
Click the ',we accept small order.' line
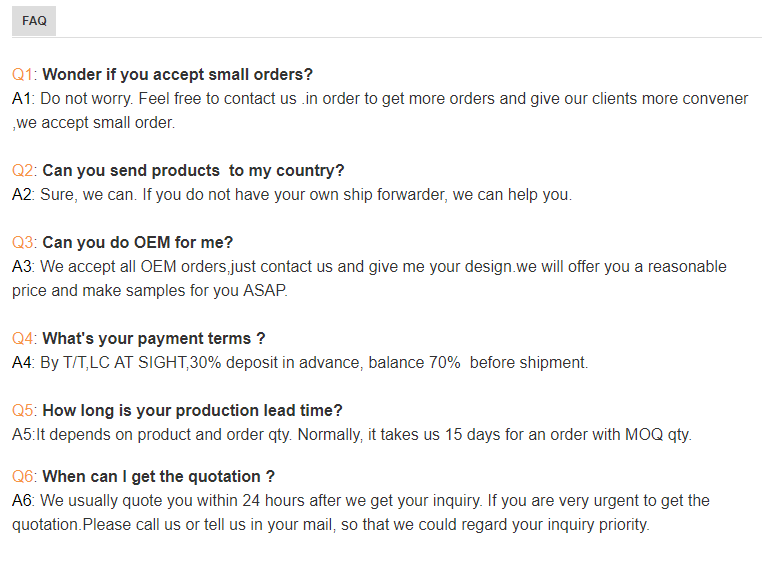(94, 123)
